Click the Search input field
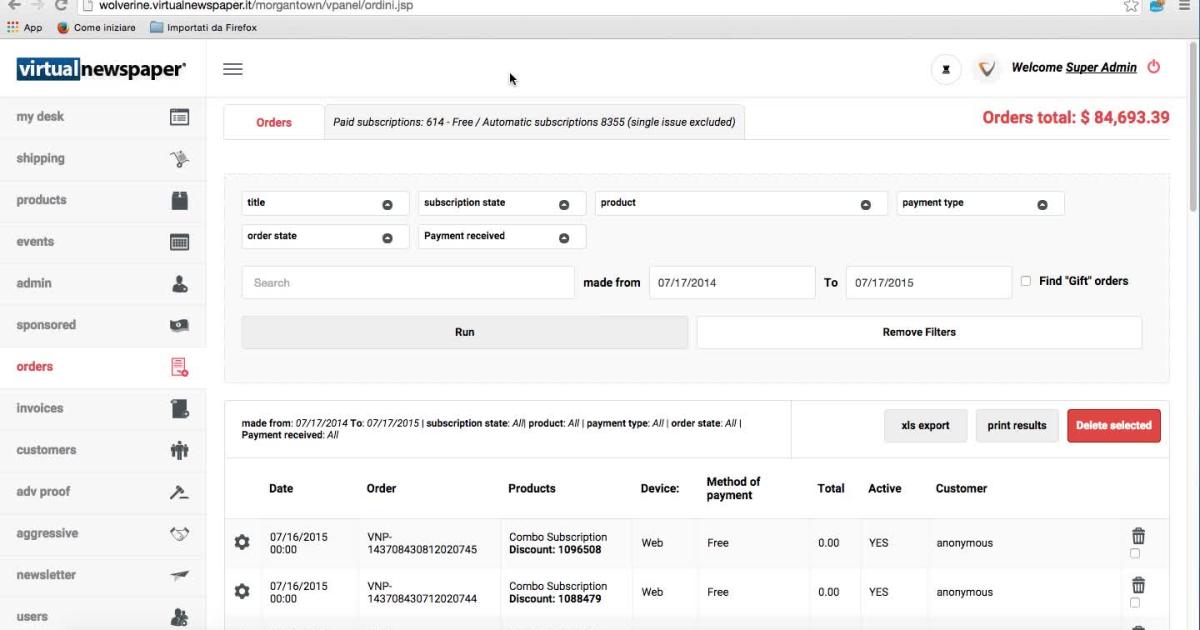The image size is (1200, 630). 408,283
